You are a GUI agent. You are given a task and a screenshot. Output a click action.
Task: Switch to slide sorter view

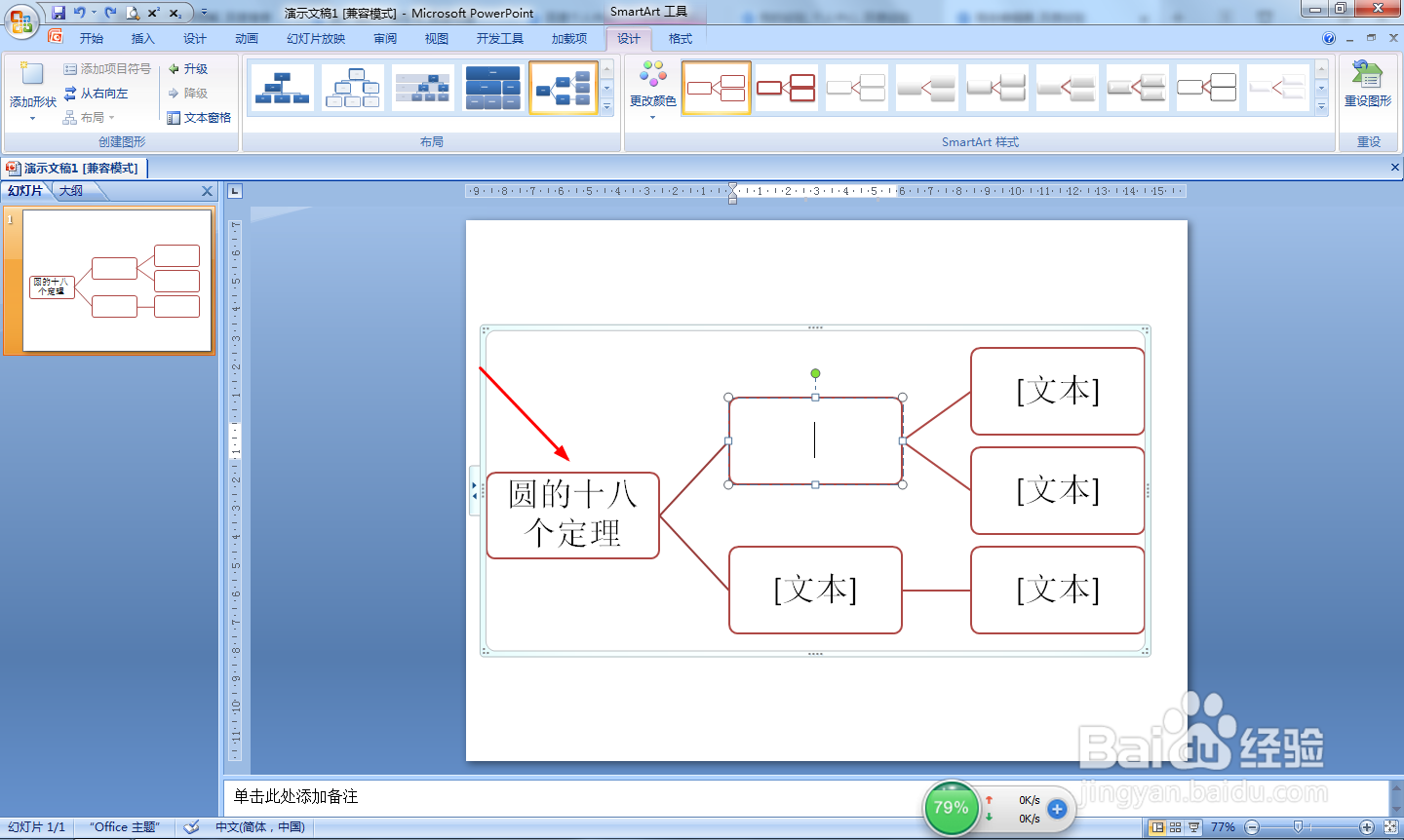pyautogui.click(x=1176, y=827)
